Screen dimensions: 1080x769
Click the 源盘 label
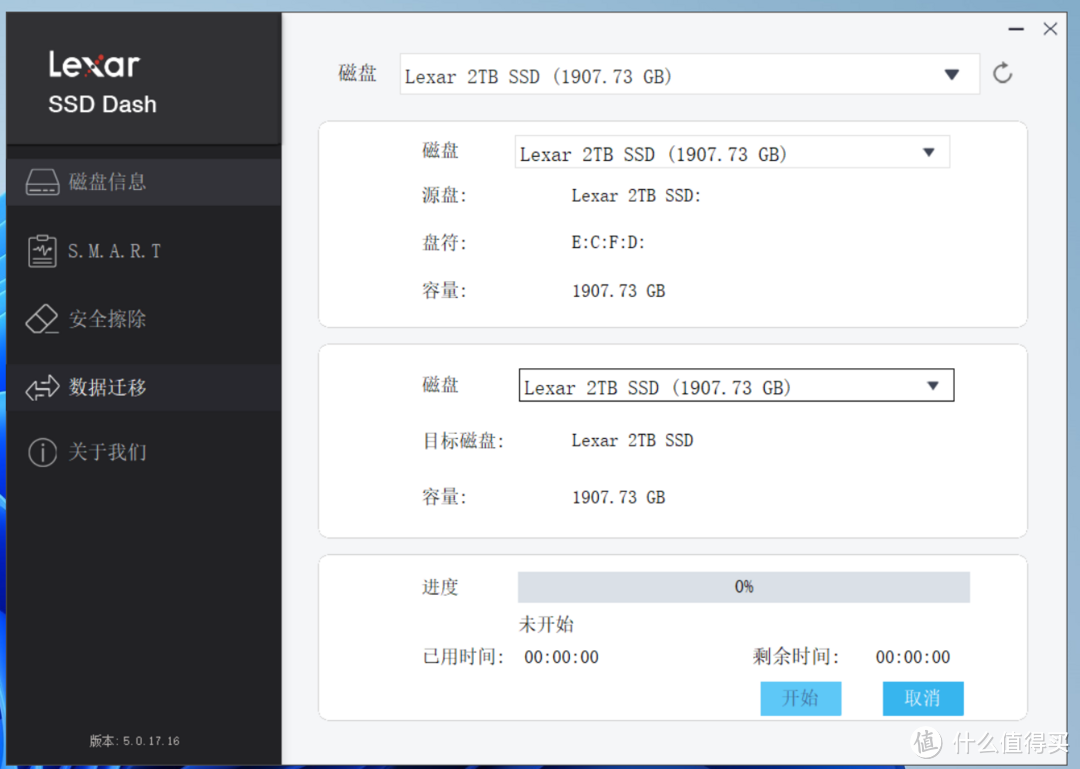[x=444, y=196]
